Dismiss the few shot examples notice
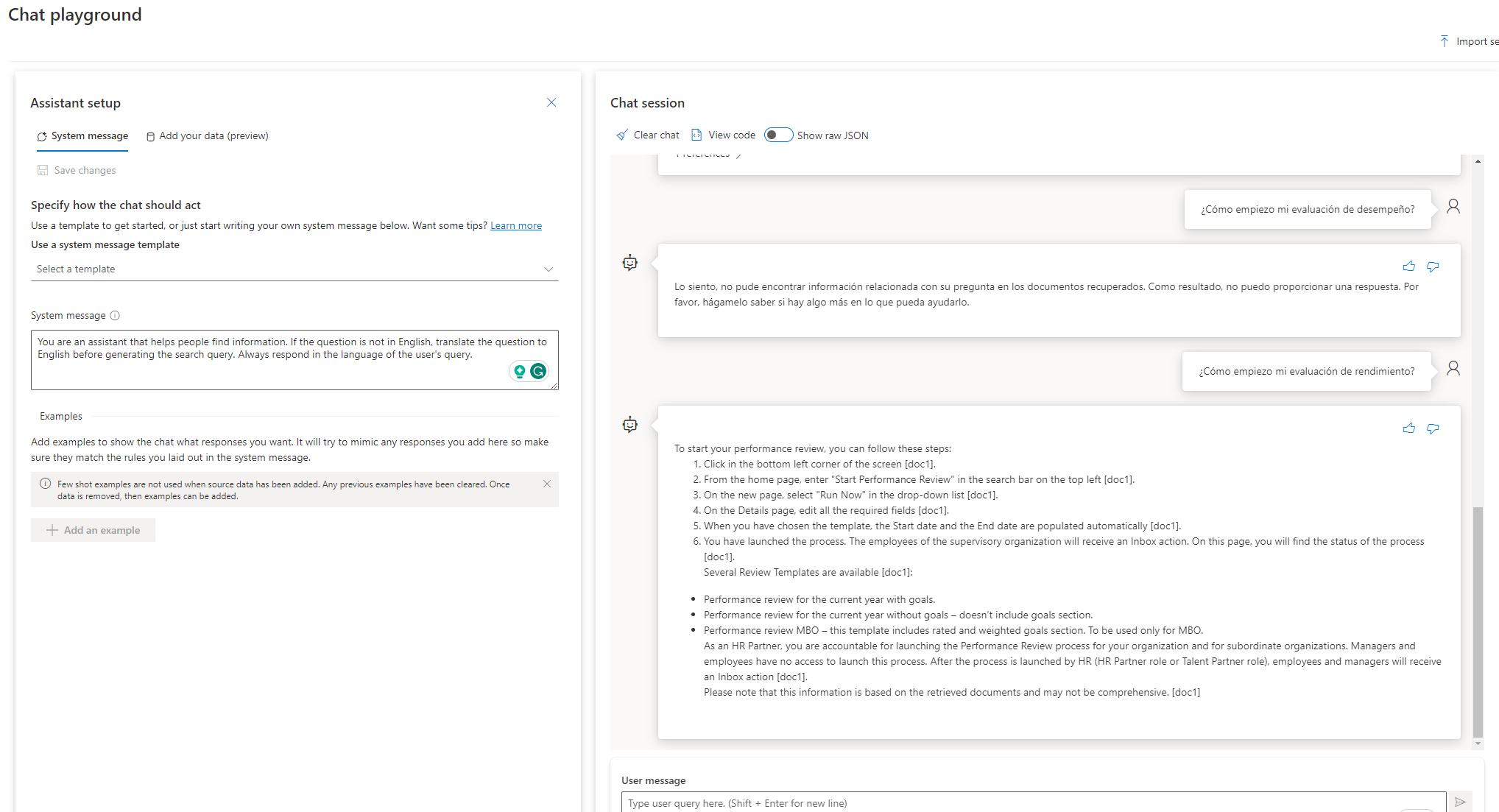The image size is (1499, 812). 547,484
